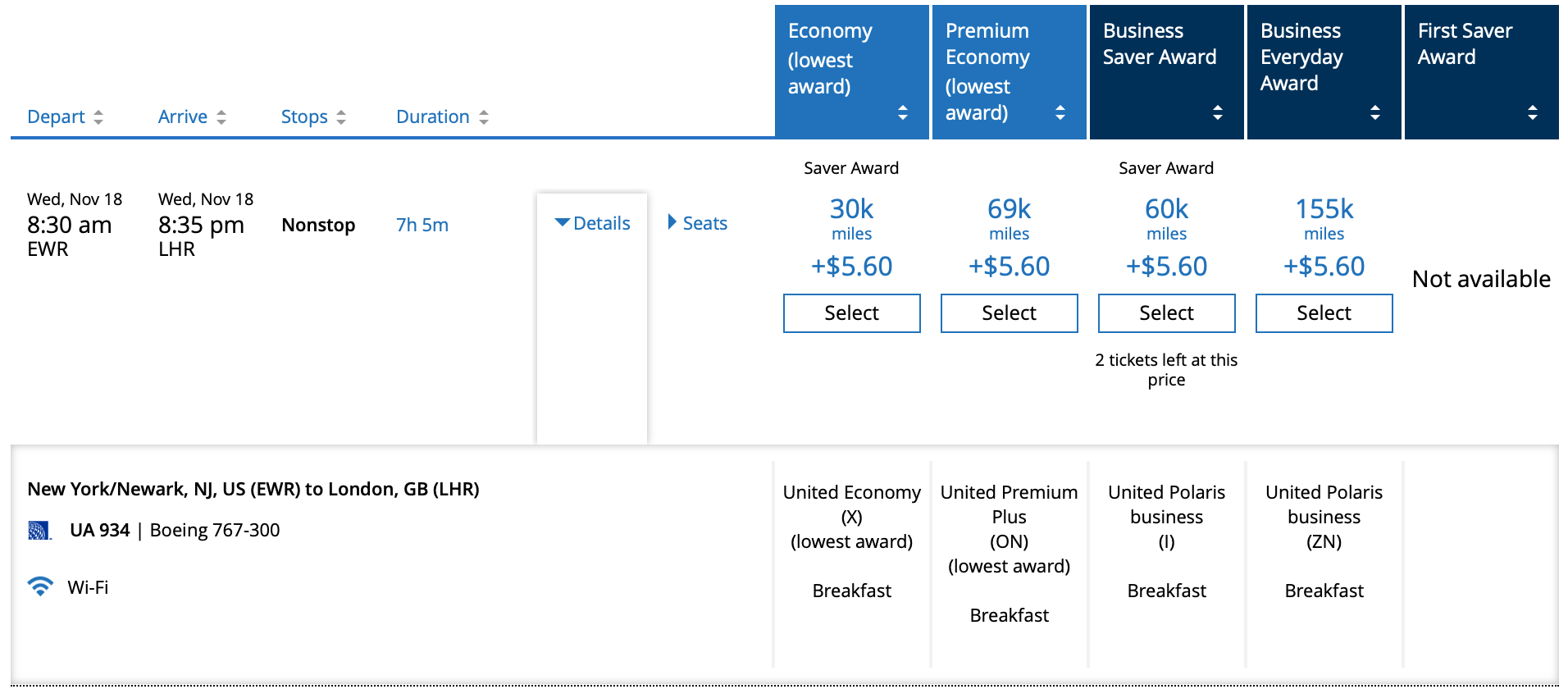The width and height of the screenshot is (1568, 689).
Task: Select the 60k miles Business Saver fare
Action: pos(1167,313)
